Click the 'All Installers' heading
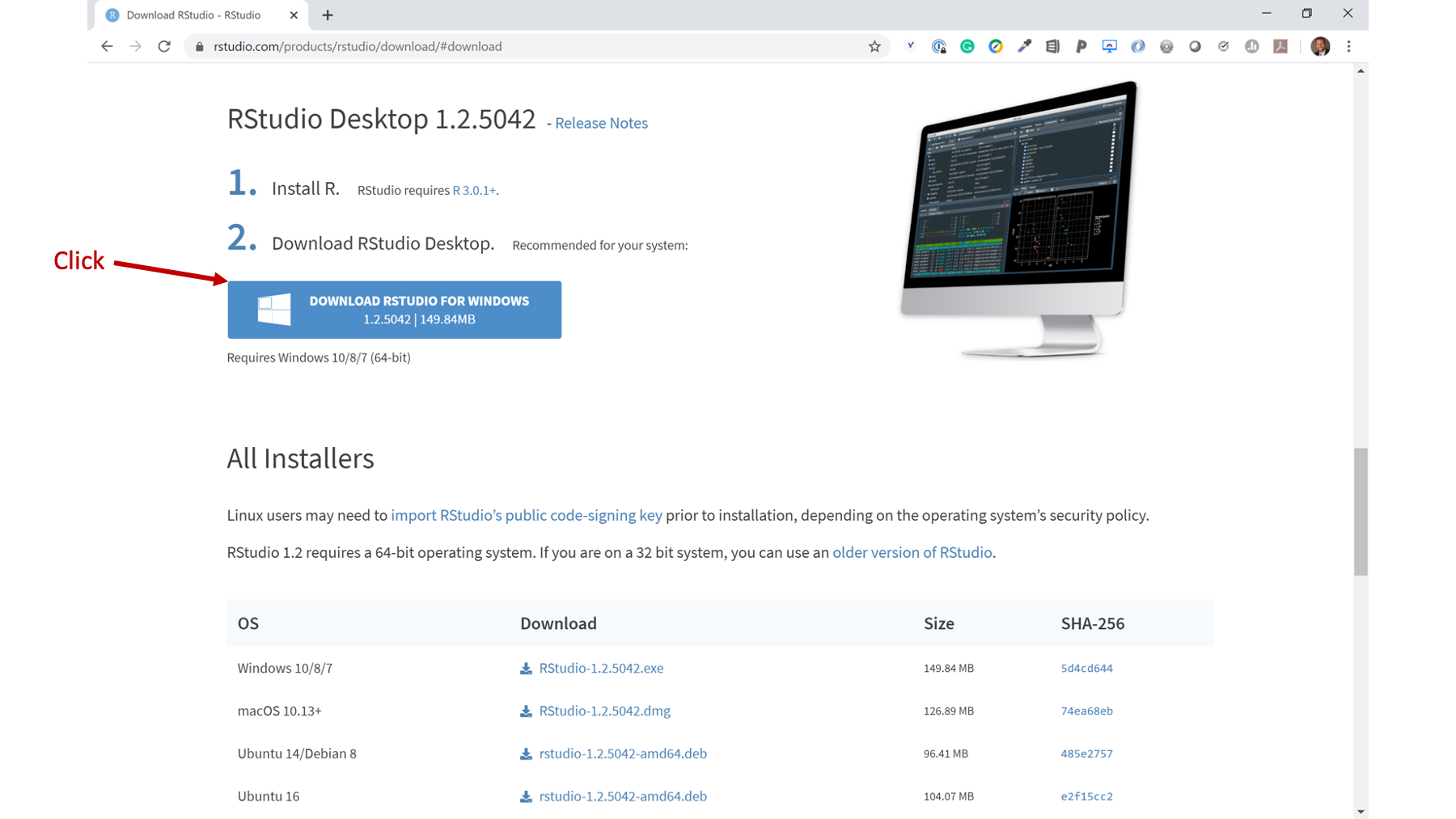Screen dimensions: 1456x819 pos(300,458)
